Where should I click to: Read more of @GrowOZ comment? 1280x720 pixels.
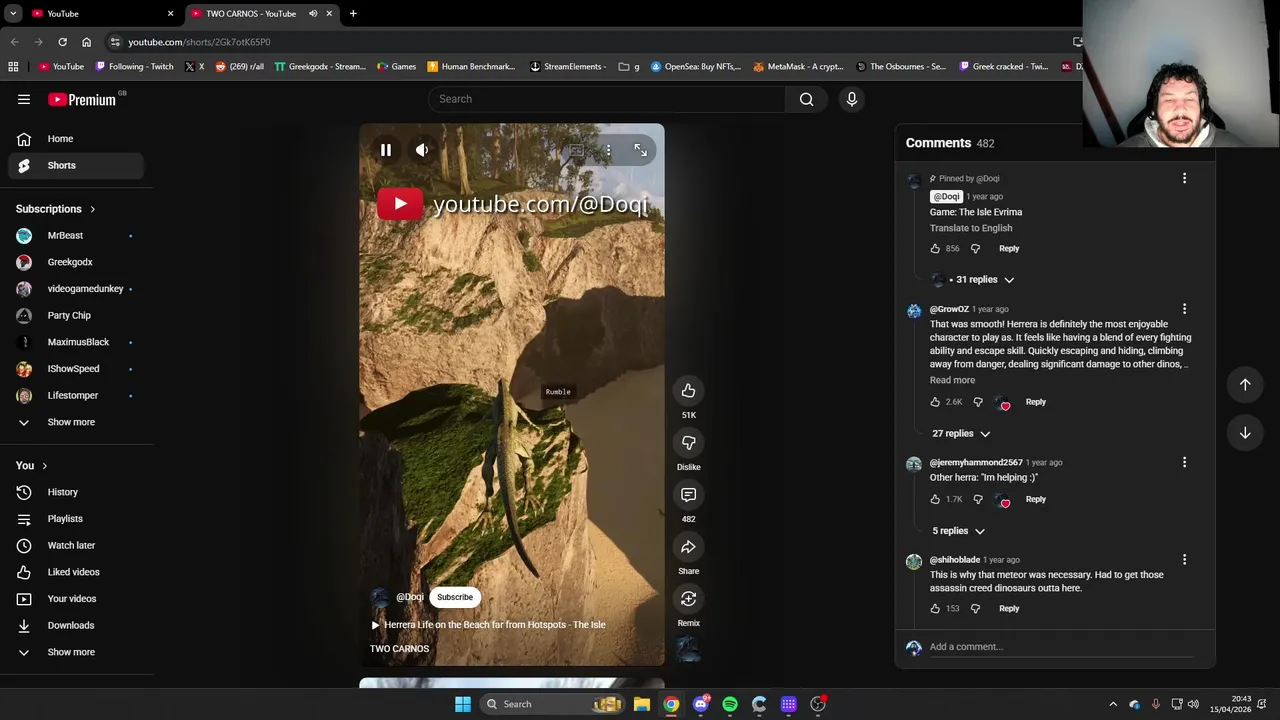click(x=952, y=380)
